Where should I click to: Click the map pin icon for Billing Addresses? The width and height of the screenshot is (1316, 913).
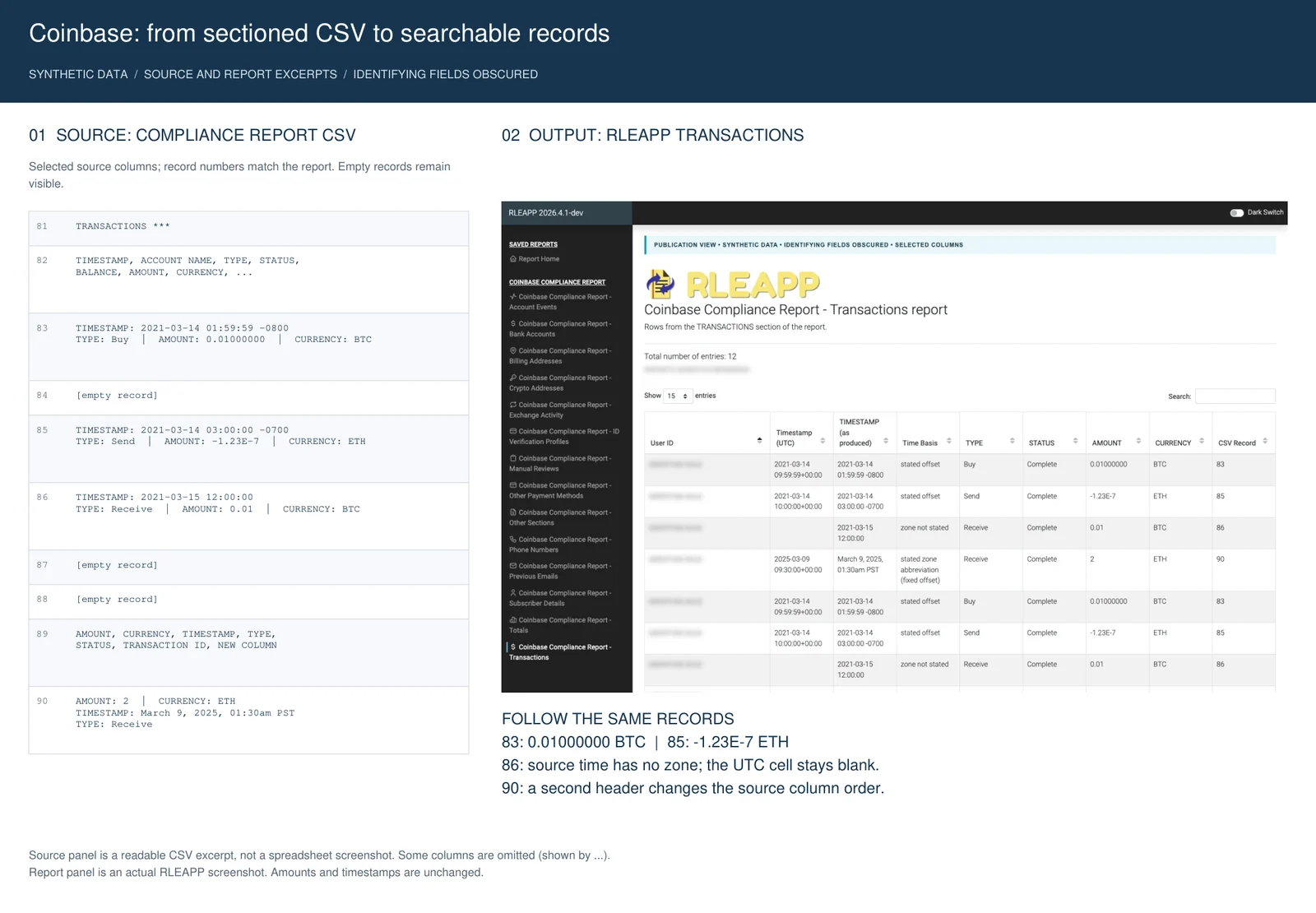click(x=513, y=351)
